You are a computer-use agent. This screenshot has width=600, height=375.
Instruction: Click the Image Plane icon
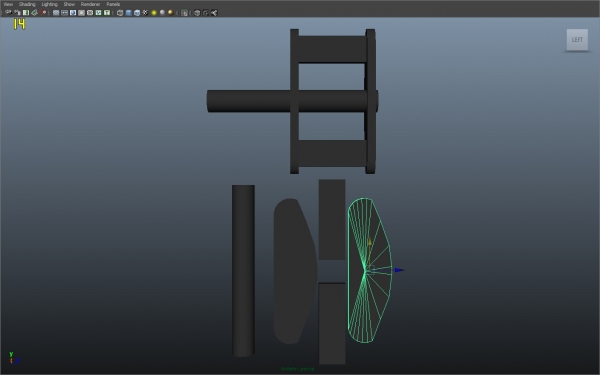34,13
